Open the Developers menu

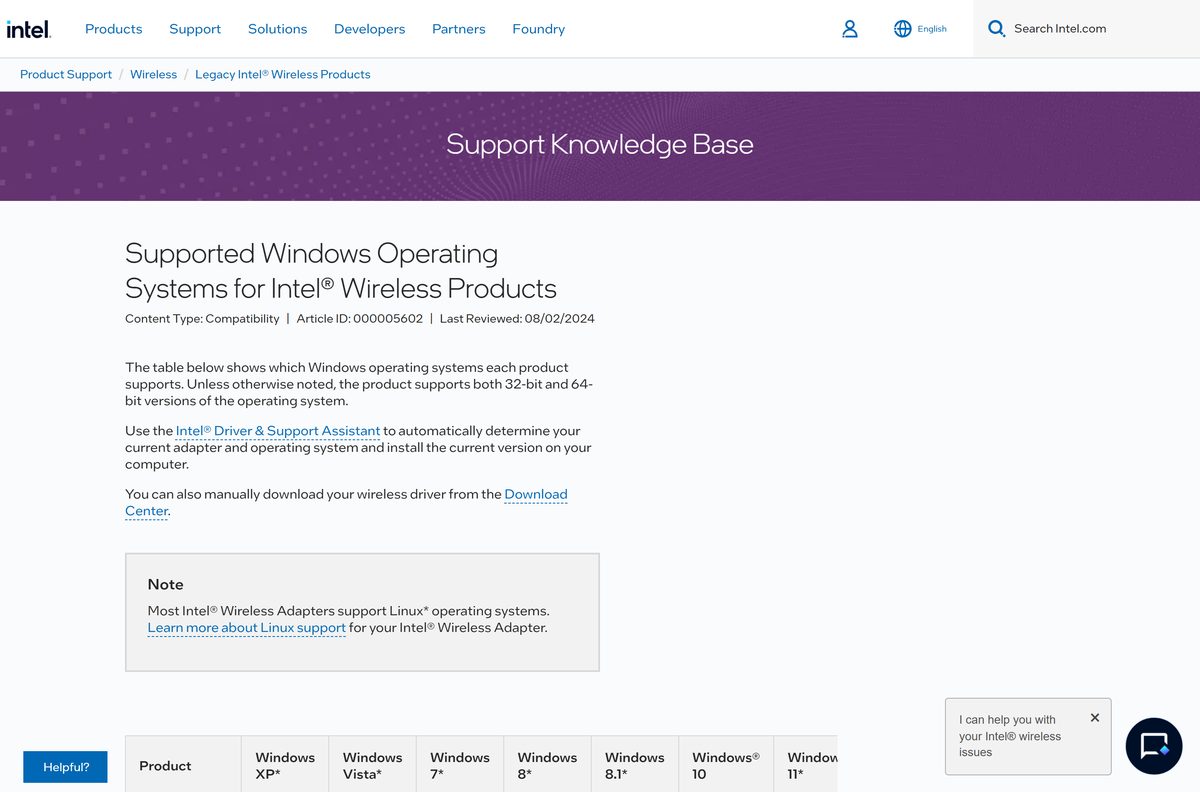[x=370, y=29]
